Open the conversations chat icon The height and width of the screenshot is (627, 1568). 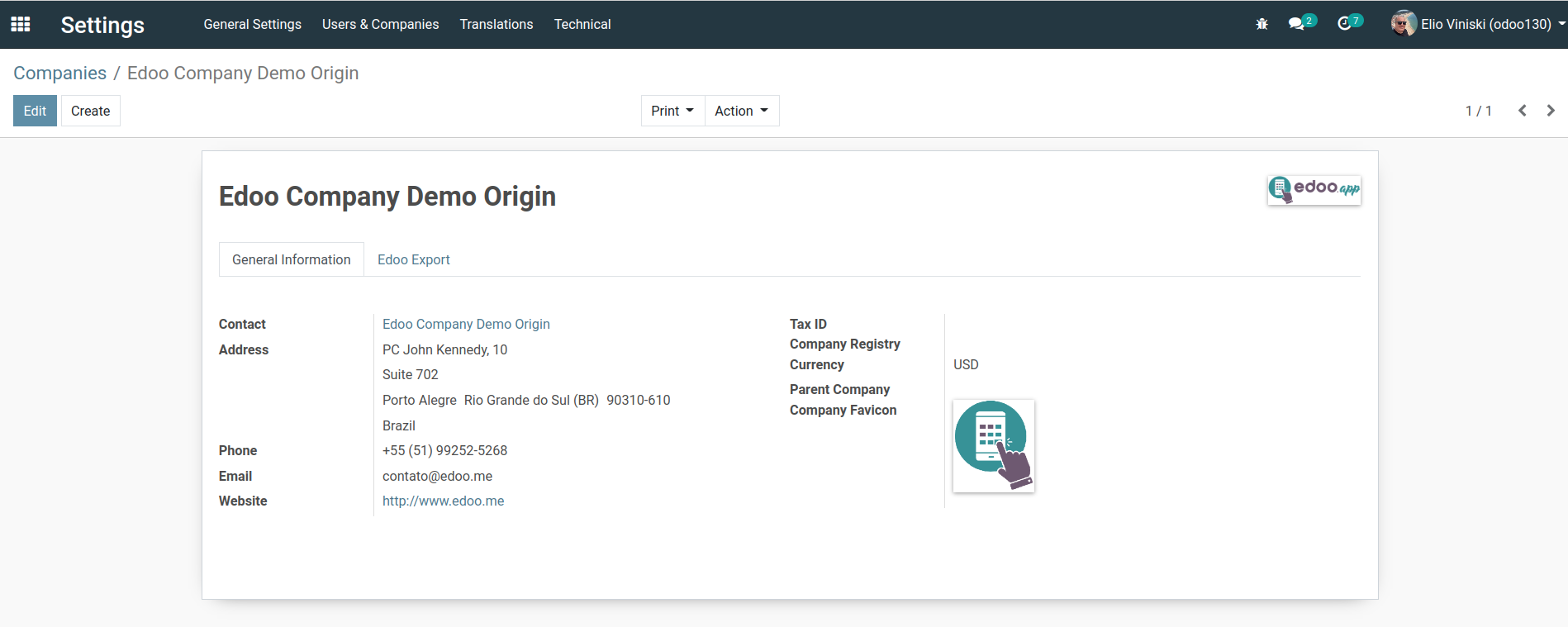coord(1297,24)
